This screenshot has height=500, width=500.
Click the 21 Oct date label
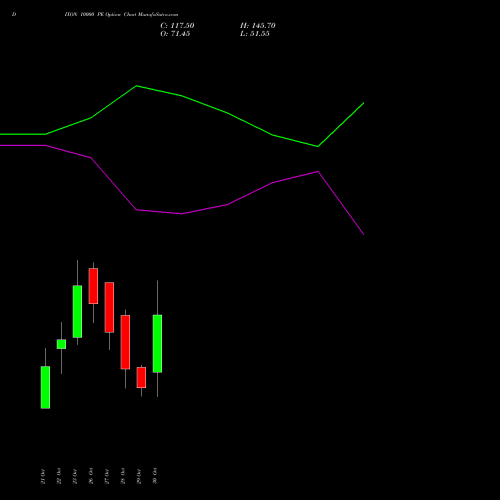pos(43,476)
